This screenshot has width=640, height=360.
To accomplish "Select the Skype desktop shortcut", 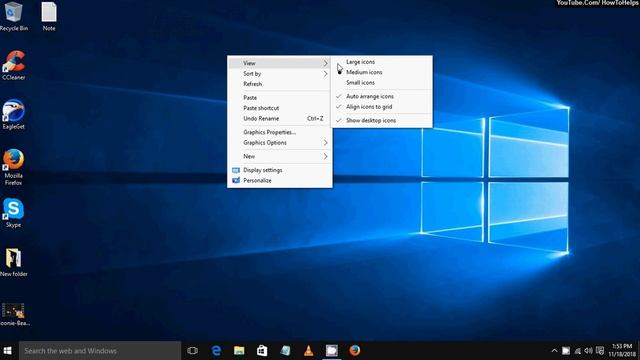I will [x=13, y=213].
